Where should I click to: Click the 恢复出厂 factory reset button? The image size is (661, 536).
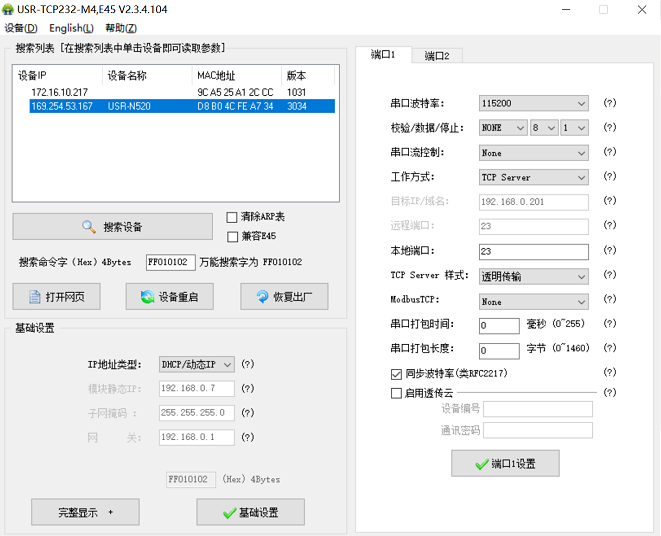tap(284, 297)
